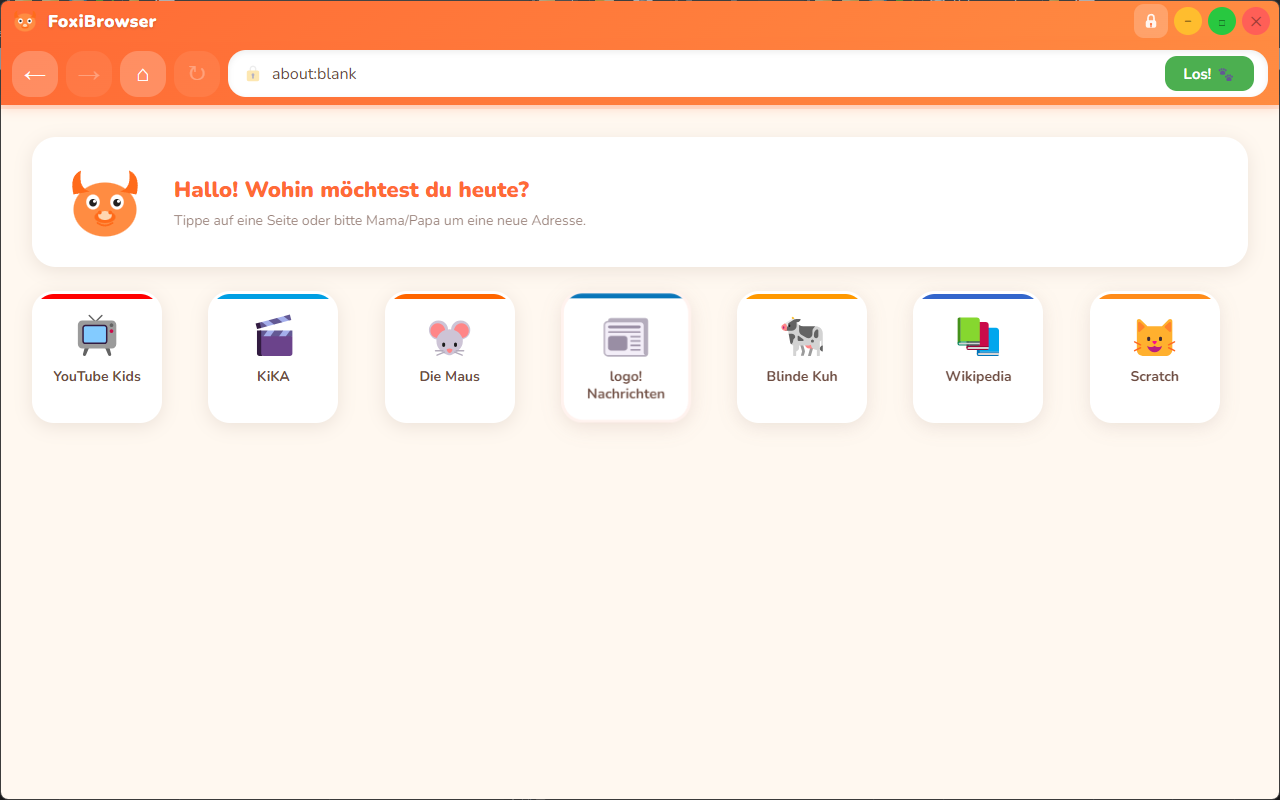
Task: Close FoxiBrowser with the red button
Action: click(x=1256, y=21)
